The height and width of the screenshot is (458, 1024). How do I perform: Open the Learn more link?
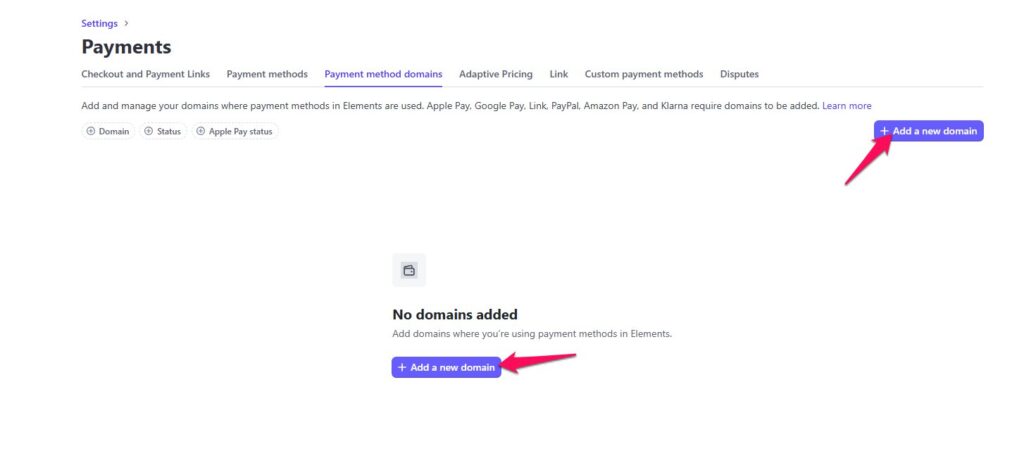tap(846, 106)
